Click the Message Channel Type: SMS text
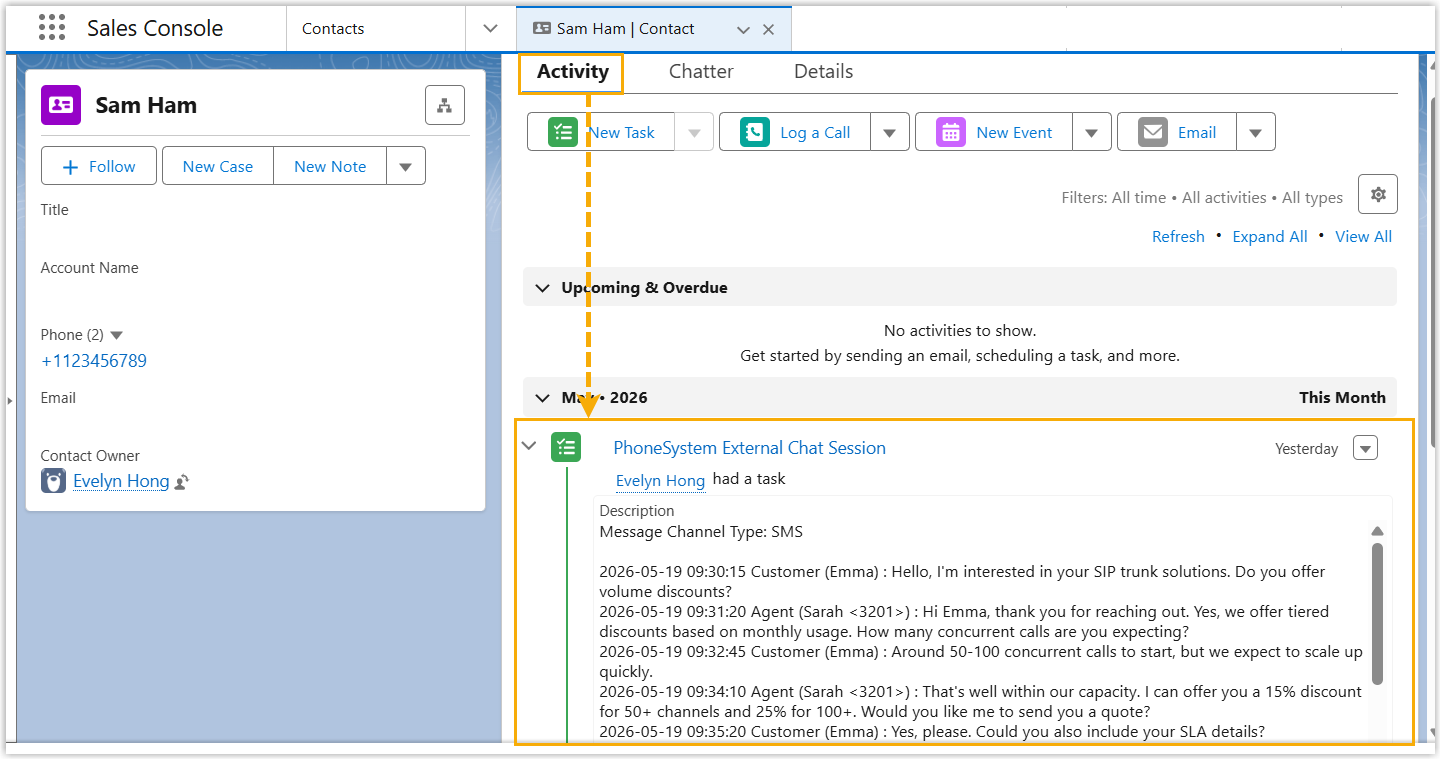1441x760 pixels. click(701, 532)
